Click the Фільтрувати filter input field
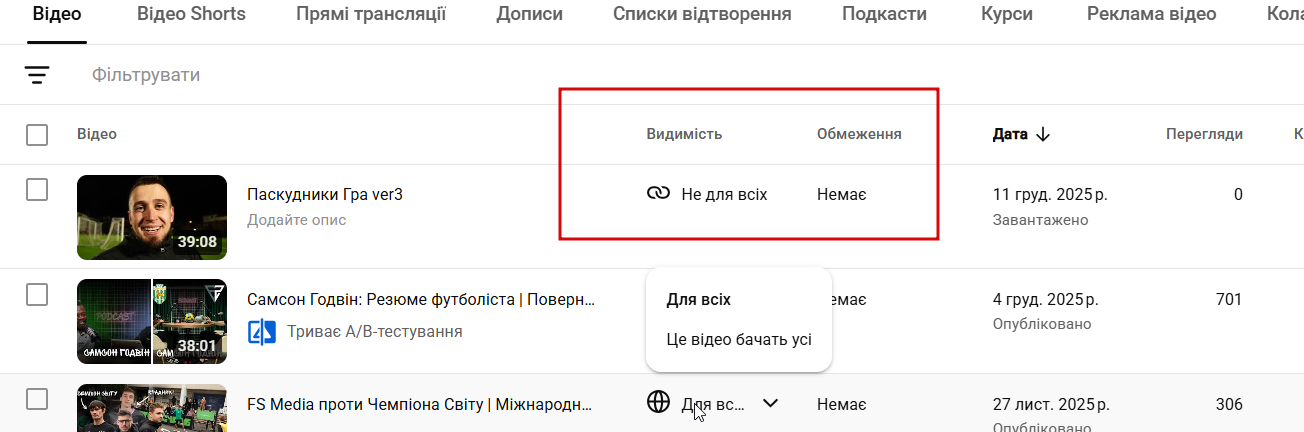 tap(146, 75)
